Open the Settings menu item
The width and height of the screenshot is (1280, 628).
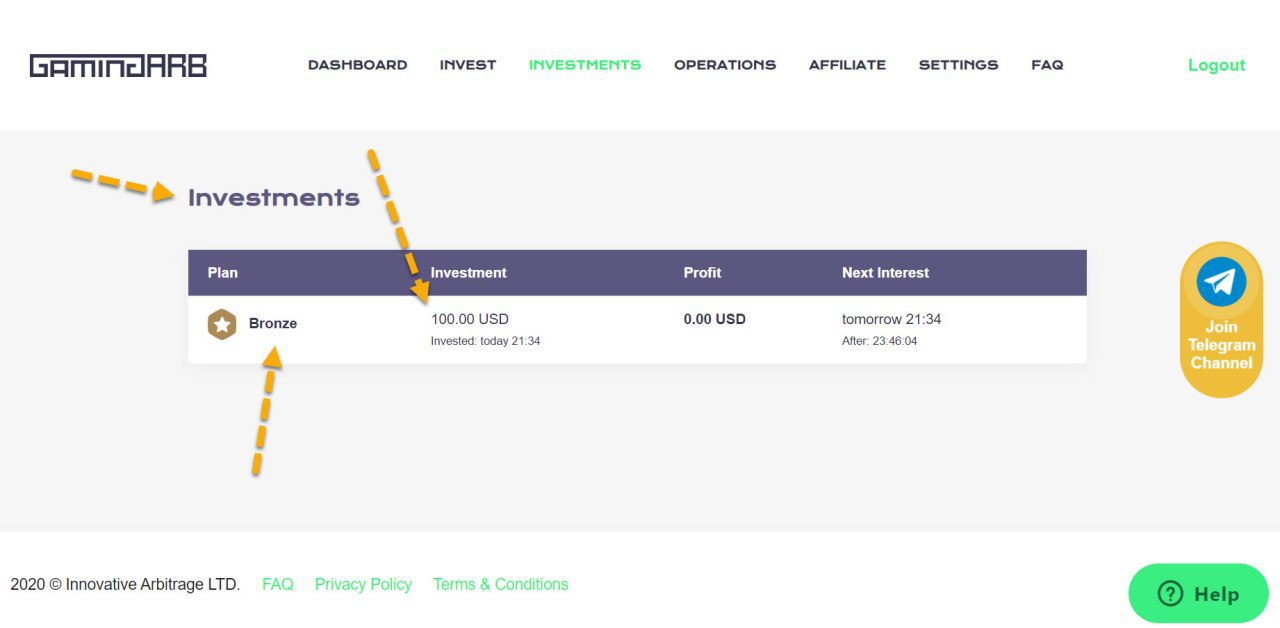coord(958,65)
